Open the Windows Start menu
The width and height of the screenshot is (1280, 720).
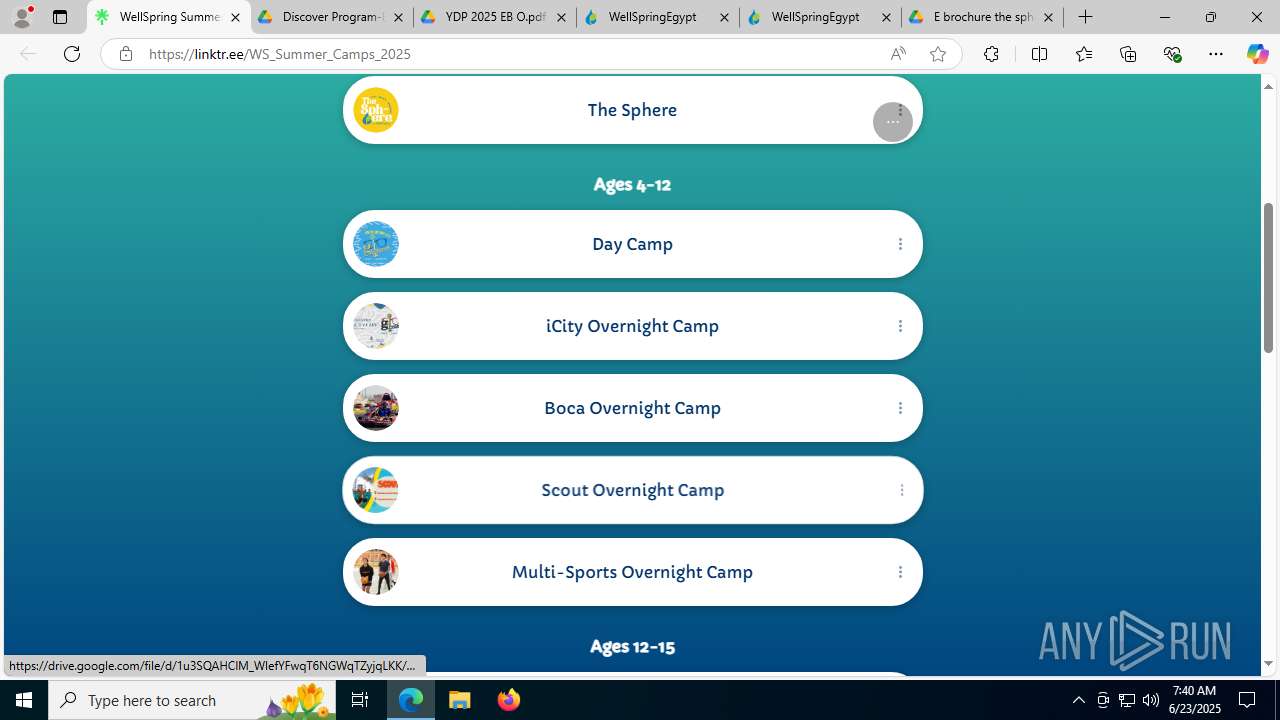tap(24, 700)
